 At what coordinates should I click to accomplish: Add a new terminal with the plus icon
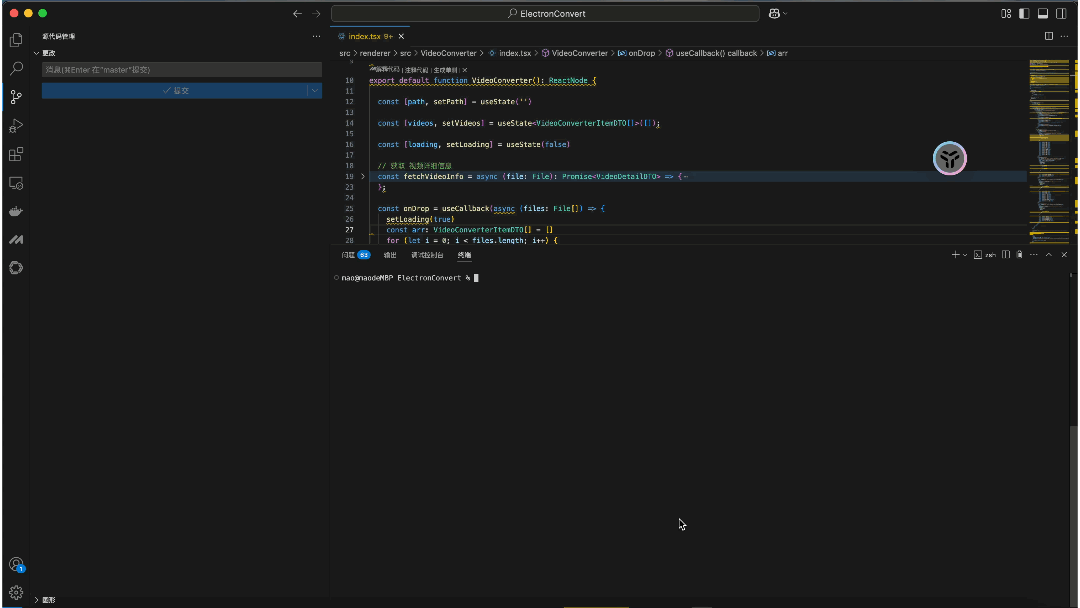tap(955, 255)
